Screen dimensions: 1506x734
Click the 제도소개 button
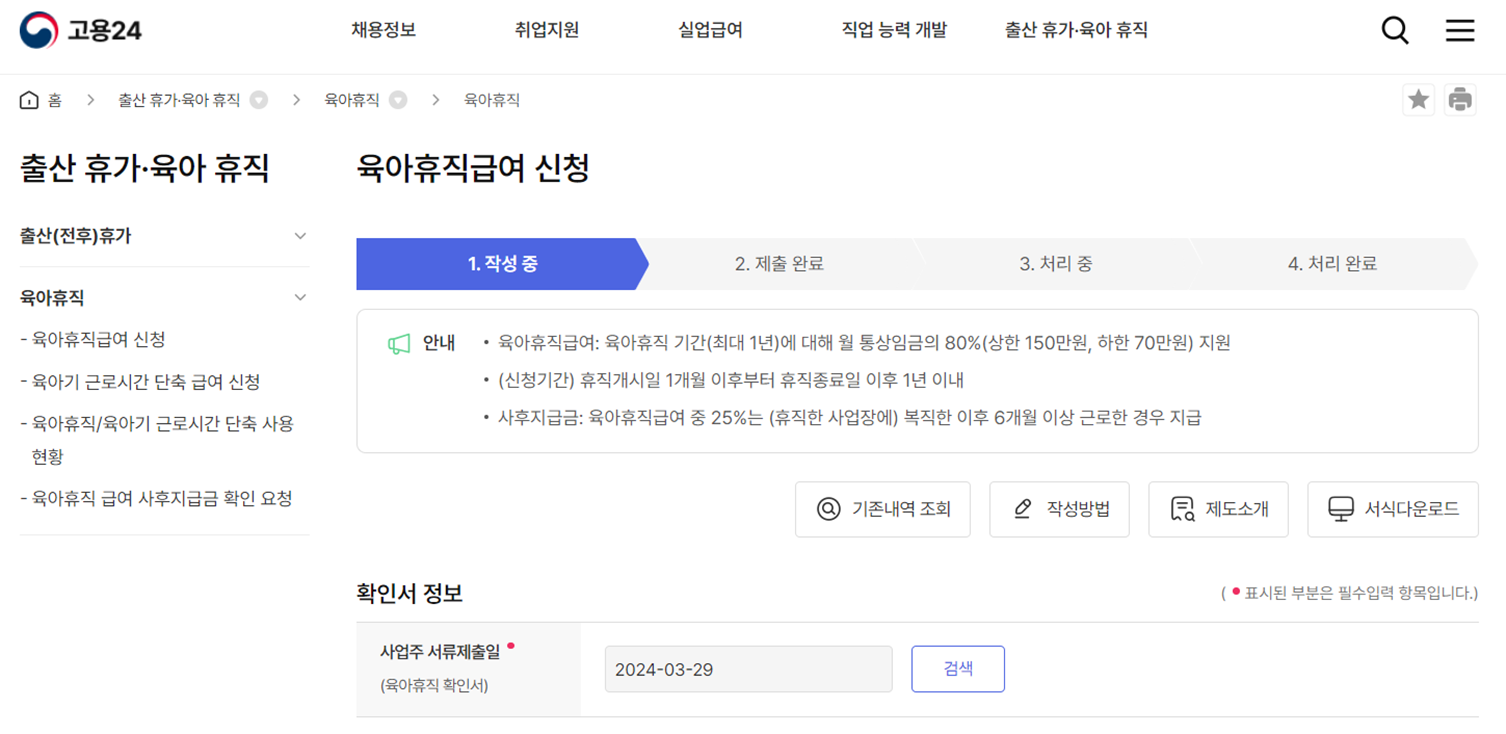pyautogui.click(x=1218, y=509)
